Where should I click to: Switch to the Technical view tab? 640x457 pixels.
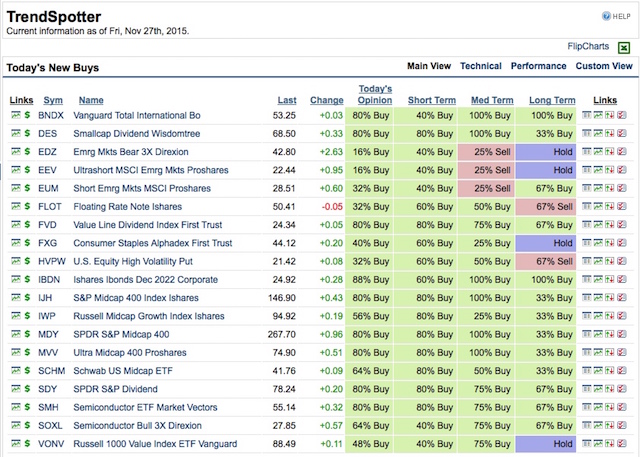[x=481, y=66]
